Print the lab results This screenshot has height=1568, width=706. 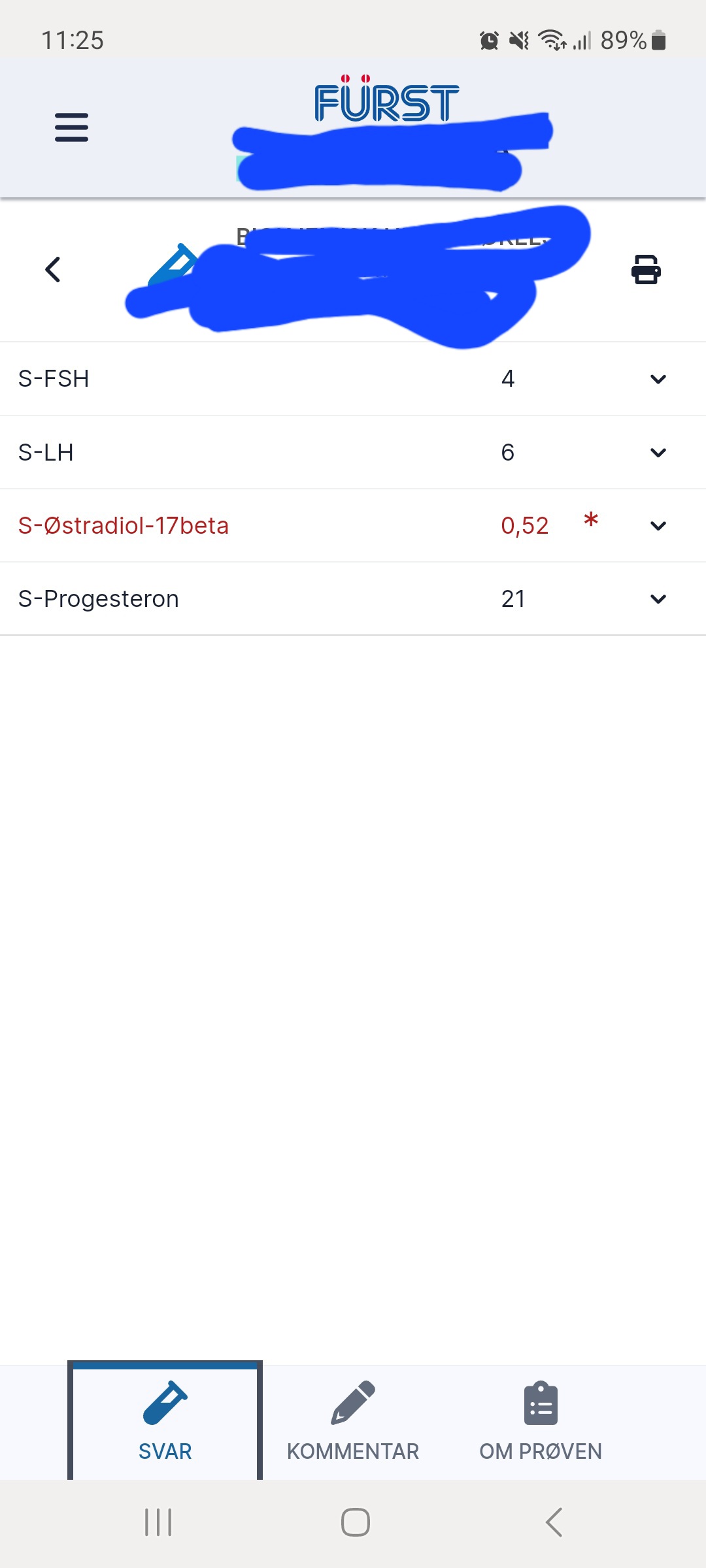[x=646, y=269]
